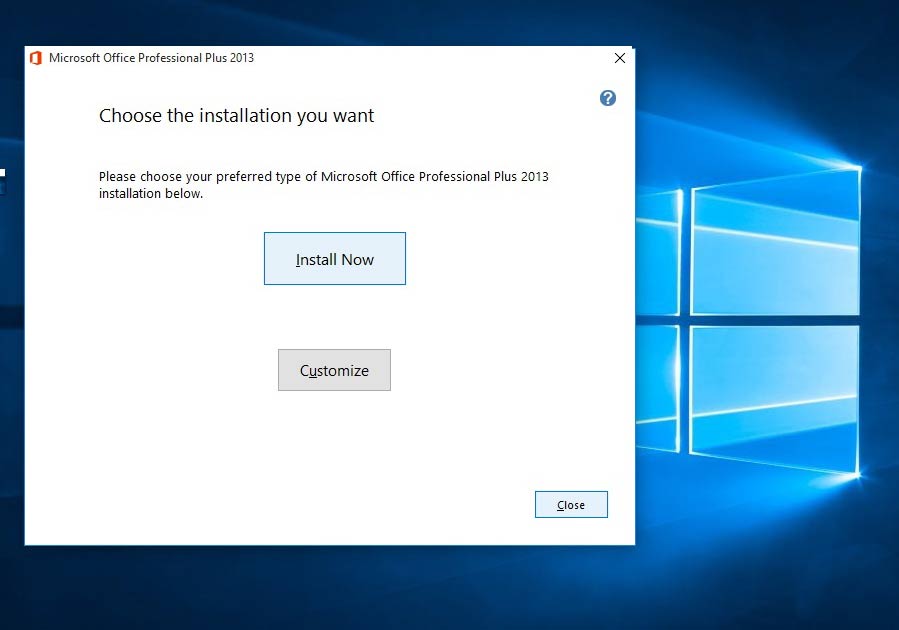The width and height of the screenshot is (899, 630).
Task: Click the title 'Microsoft Office Professional Plus 2013'
Action: [x=151, y=58]
